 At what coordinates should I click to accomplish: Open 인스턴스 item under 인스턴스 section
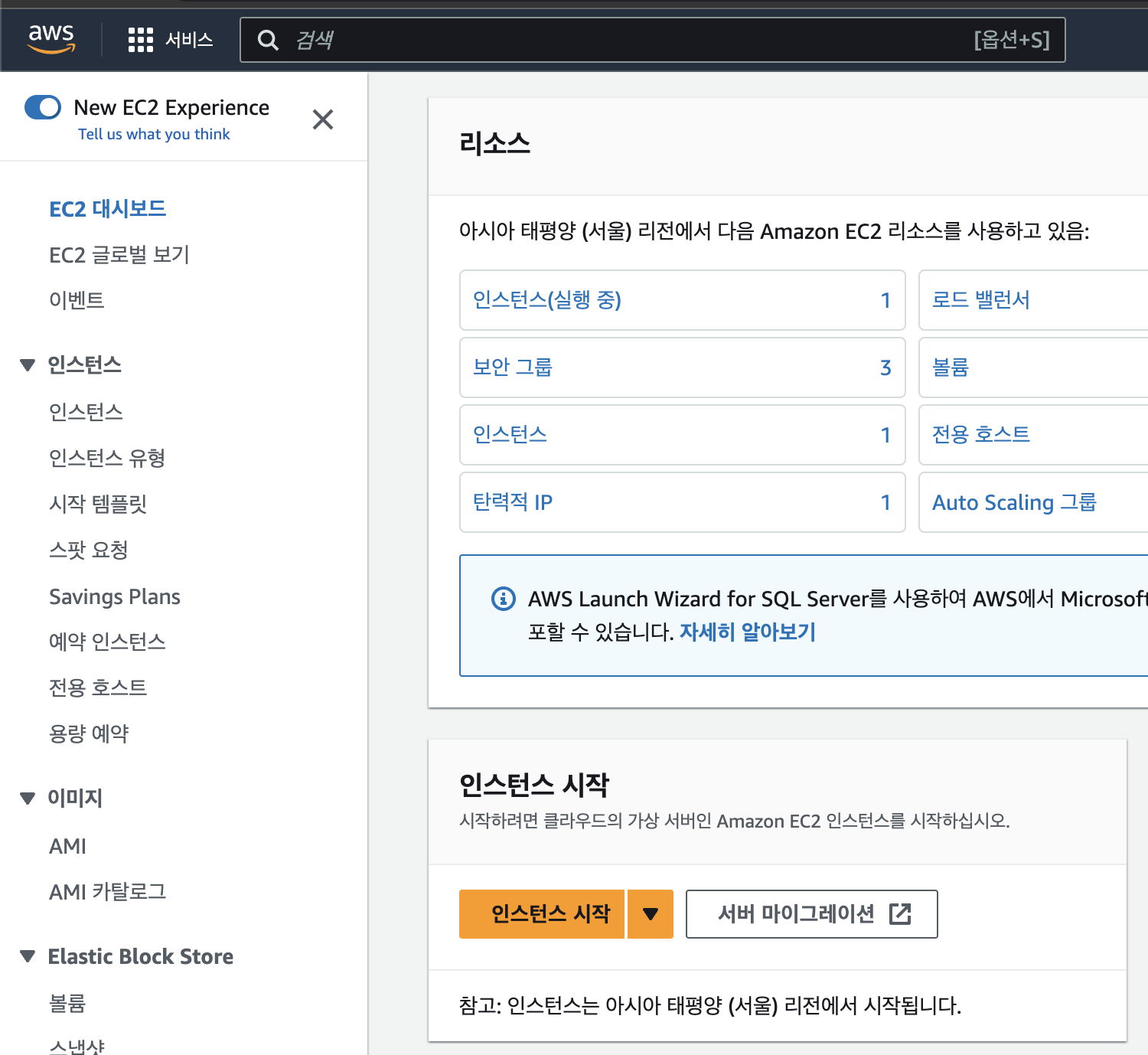86,412
